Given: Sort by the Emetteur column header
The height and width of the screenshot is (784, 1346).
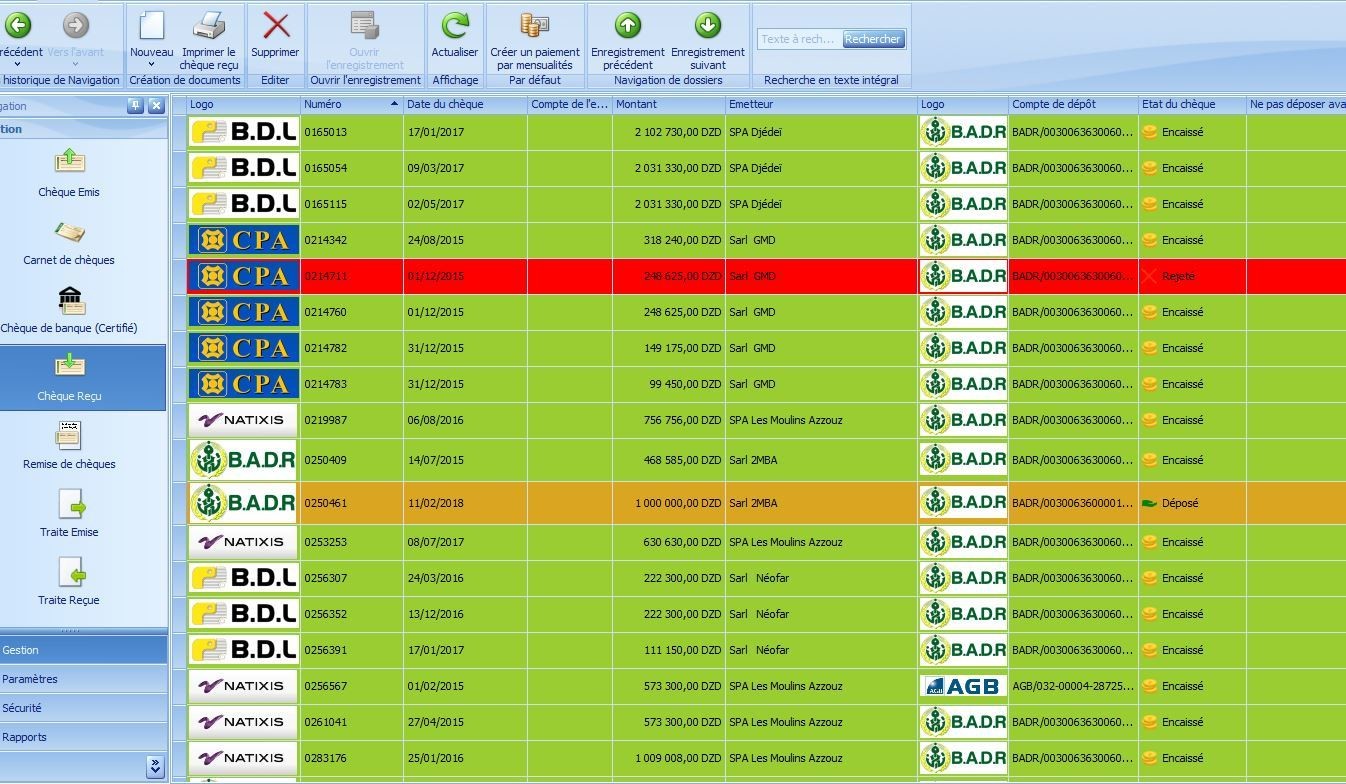Looking at the screenshot, I should pos(821,104).
